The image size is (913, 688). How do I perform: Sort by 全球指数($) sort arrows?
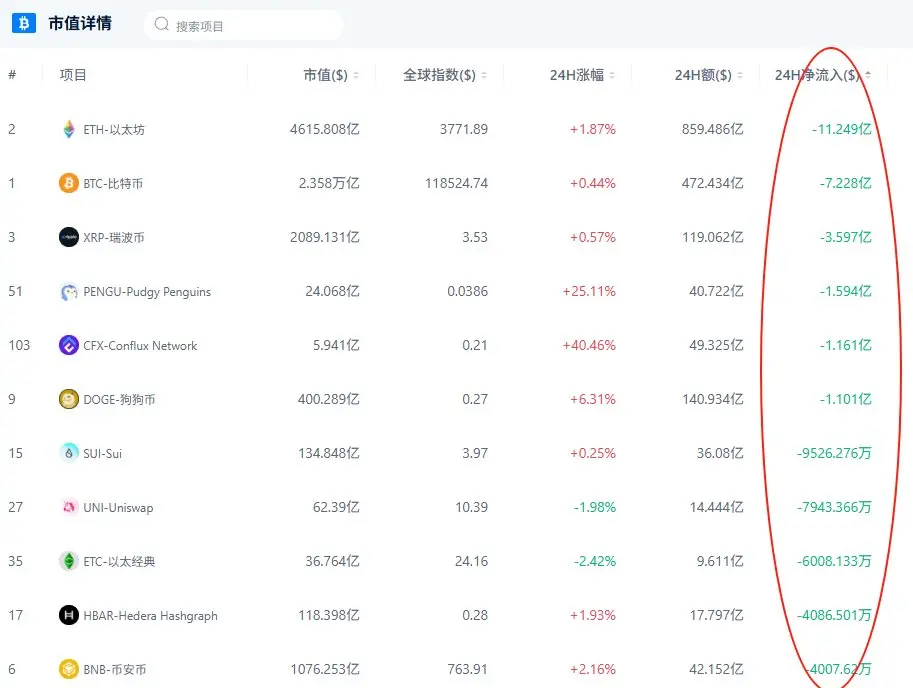coord(484,75)
